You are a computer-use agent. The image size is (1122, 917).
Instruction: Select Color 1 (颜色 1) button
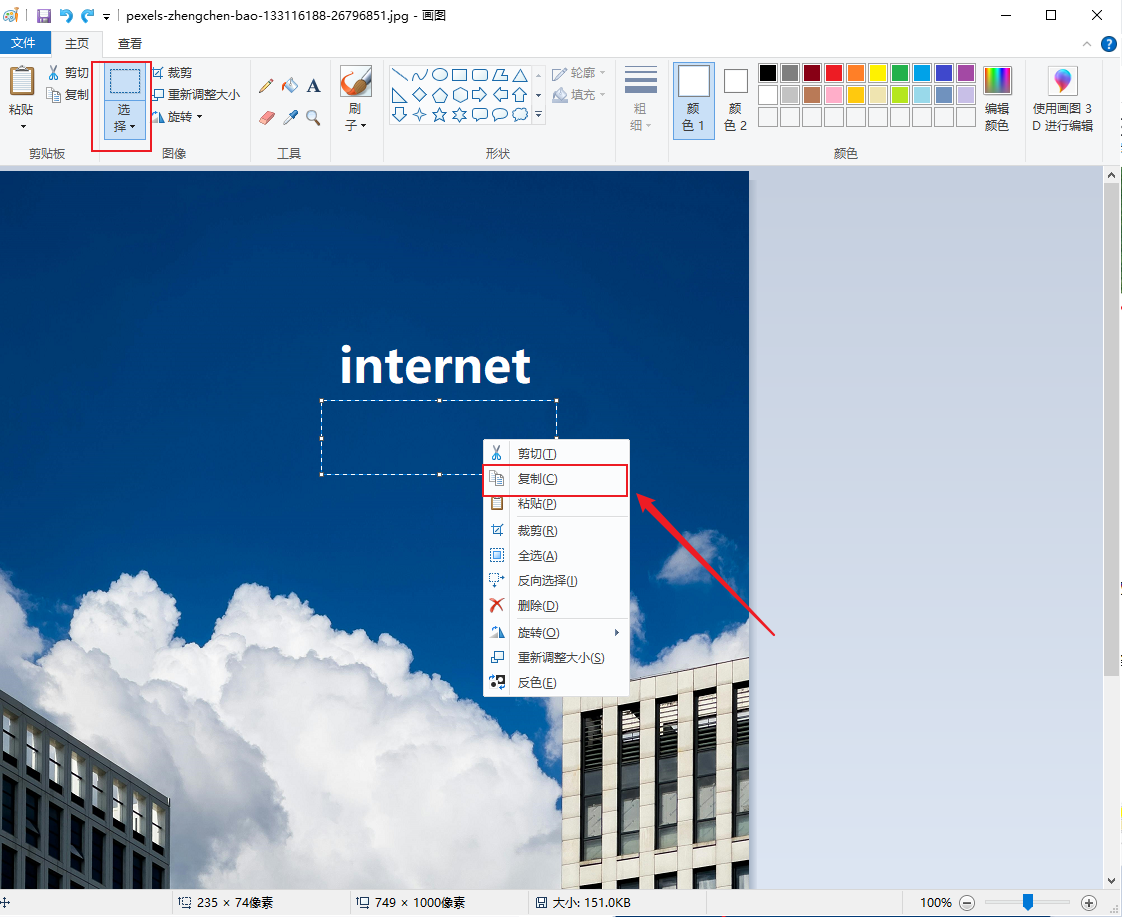coord(693,100)
